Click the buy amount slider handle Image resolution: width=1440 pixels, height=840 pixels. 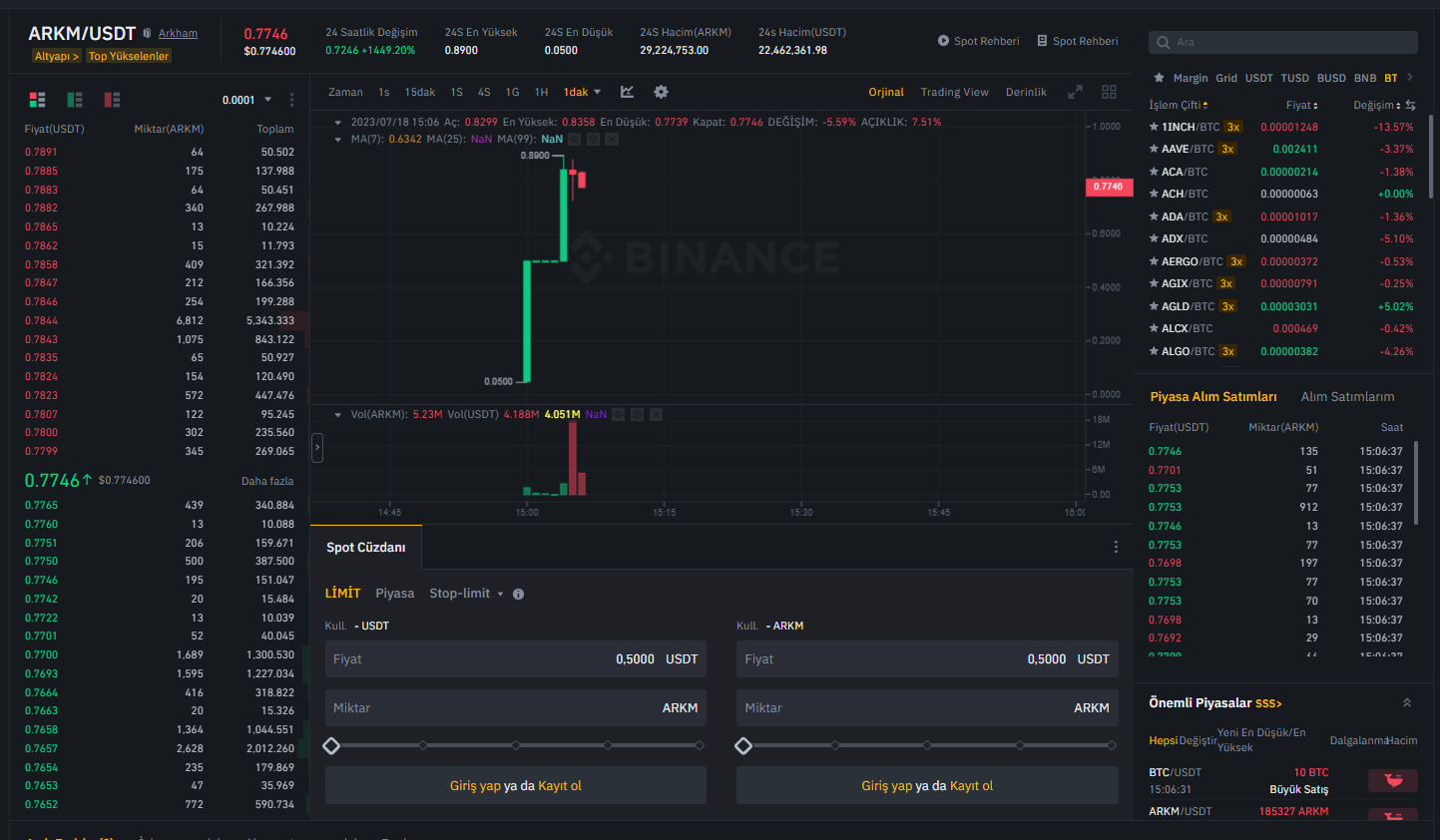click(332, 745)
